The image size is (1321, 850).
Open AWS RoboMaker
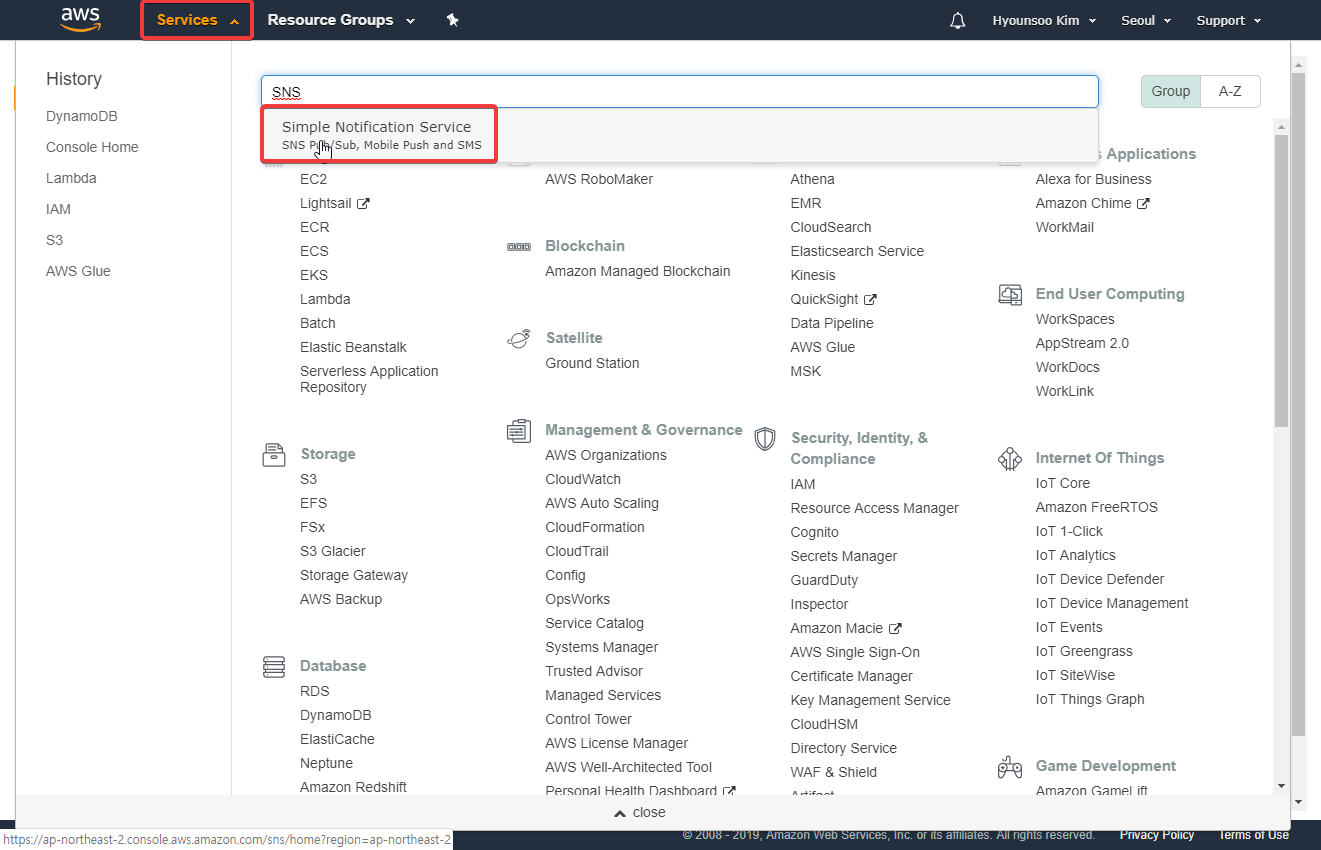599,179
